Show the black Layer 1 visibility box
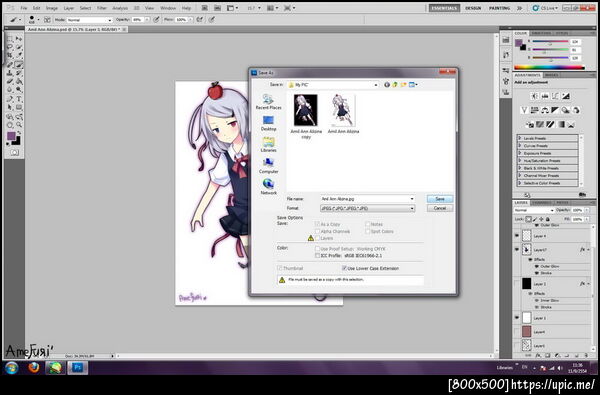 517,284
